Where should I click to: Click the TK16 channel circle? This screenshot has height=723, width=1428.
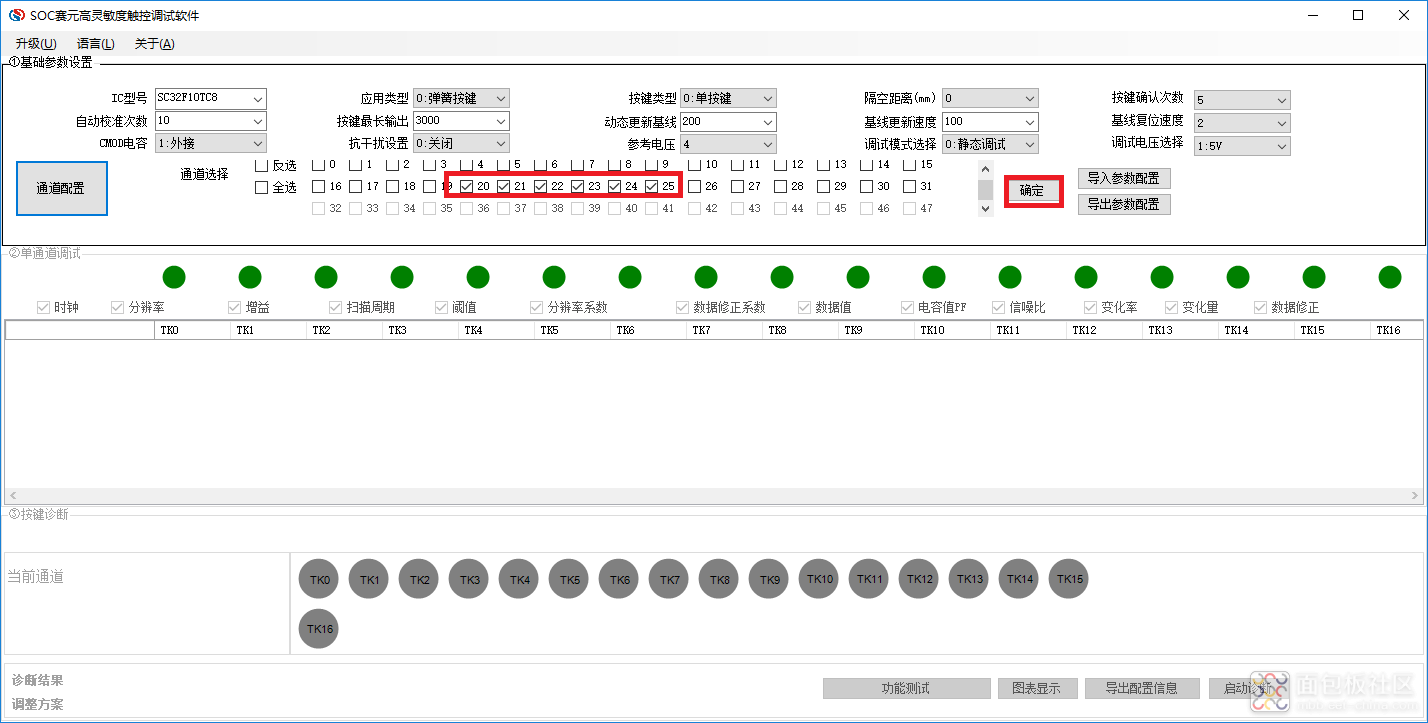point(319,629)
